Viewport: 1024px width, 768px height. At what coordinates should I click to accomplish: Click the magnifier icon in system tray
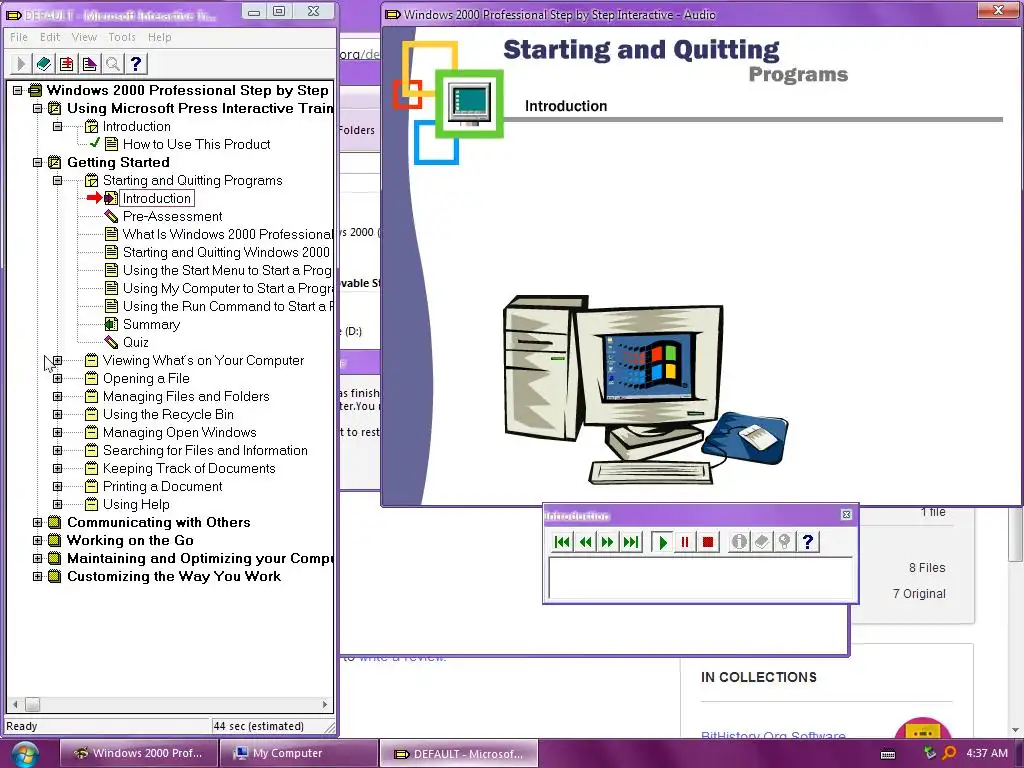949,753
